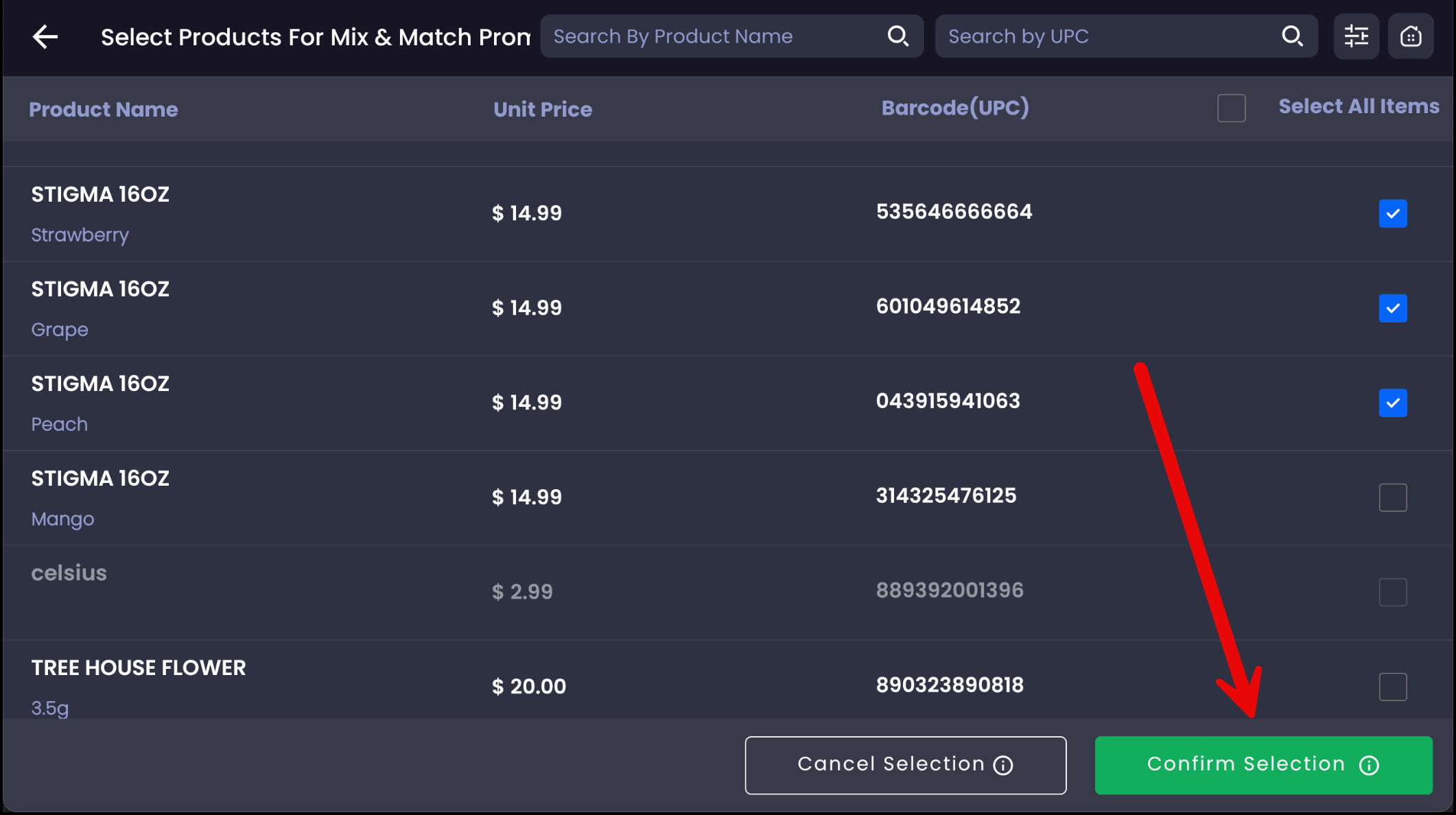Open the filter sliders icon
This screenshot has height=815, width=1456.
click(x=1356, y=36)
